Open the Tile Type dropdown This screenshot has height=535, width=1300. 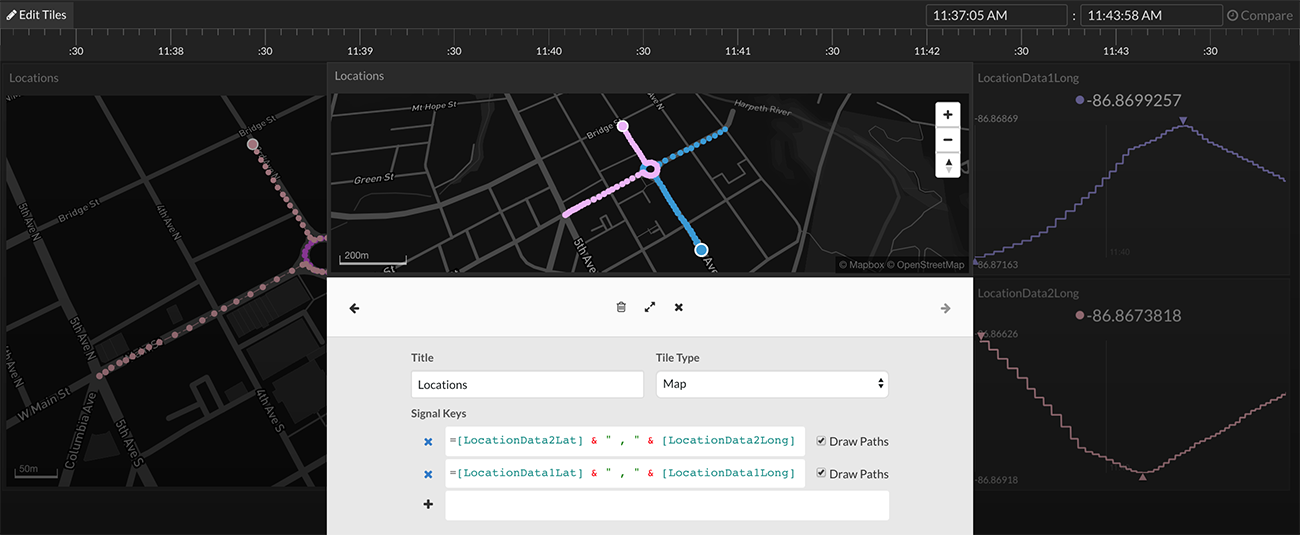click(771, 384)
